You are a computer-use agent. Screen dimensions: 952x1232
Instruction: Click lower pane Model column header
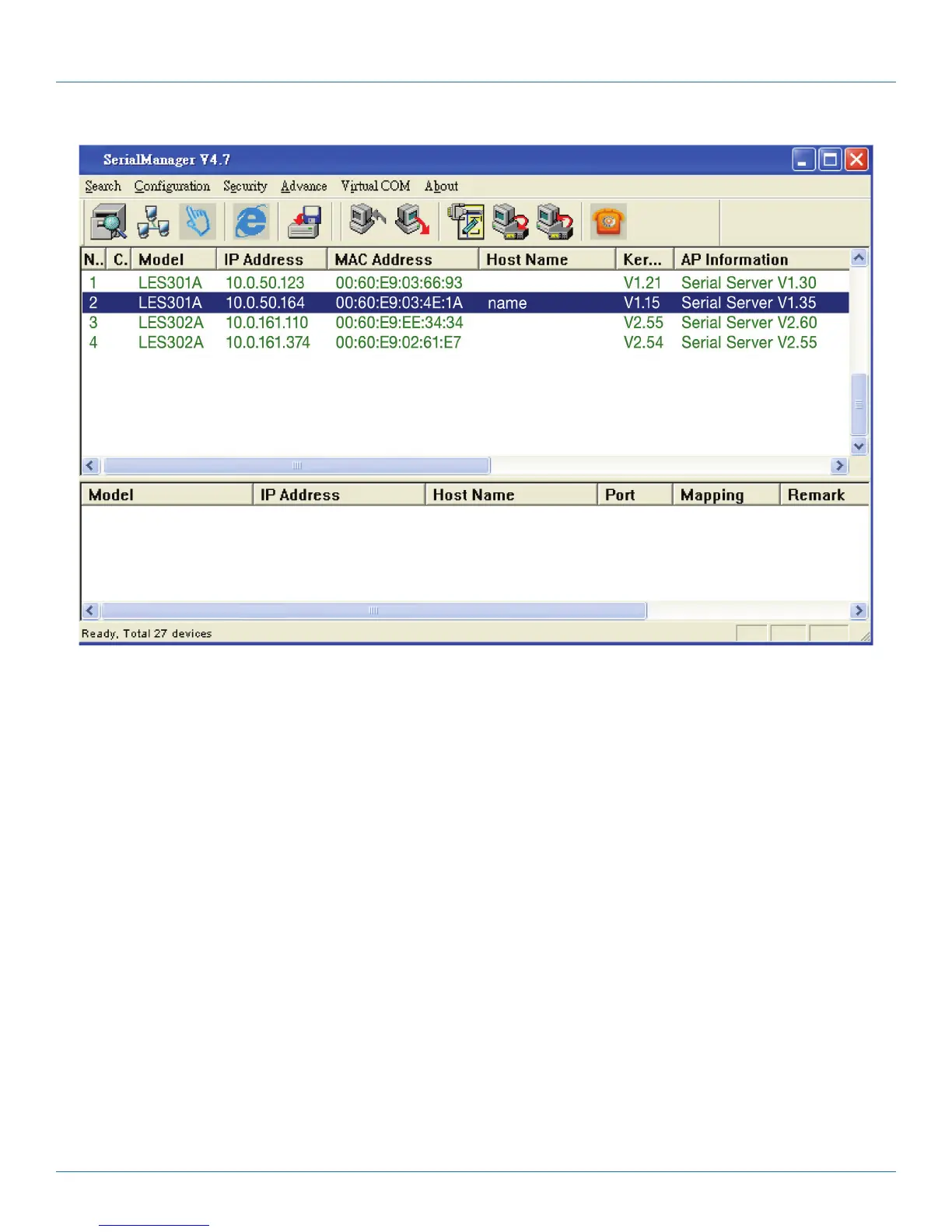pyautogui.click(x=167, y=495)
